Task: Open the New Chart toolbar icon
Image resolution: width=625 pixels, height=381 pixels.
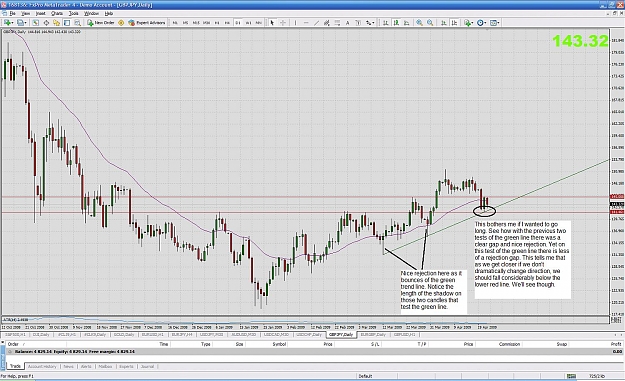Action: point(8,23)
